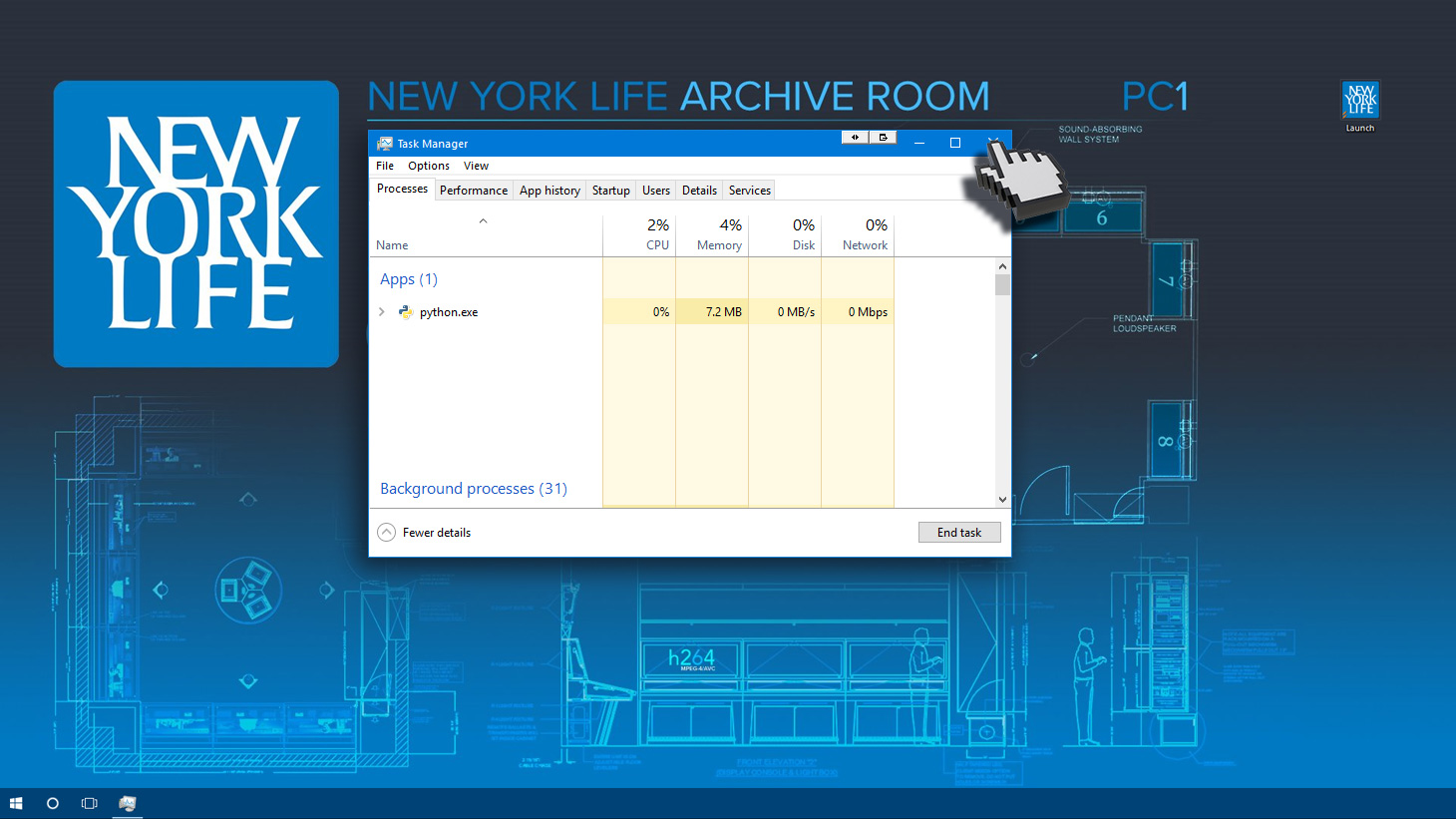The image size is (1456, 819).
Task: Switch to the Performance tab
Action: click(474, 191)
